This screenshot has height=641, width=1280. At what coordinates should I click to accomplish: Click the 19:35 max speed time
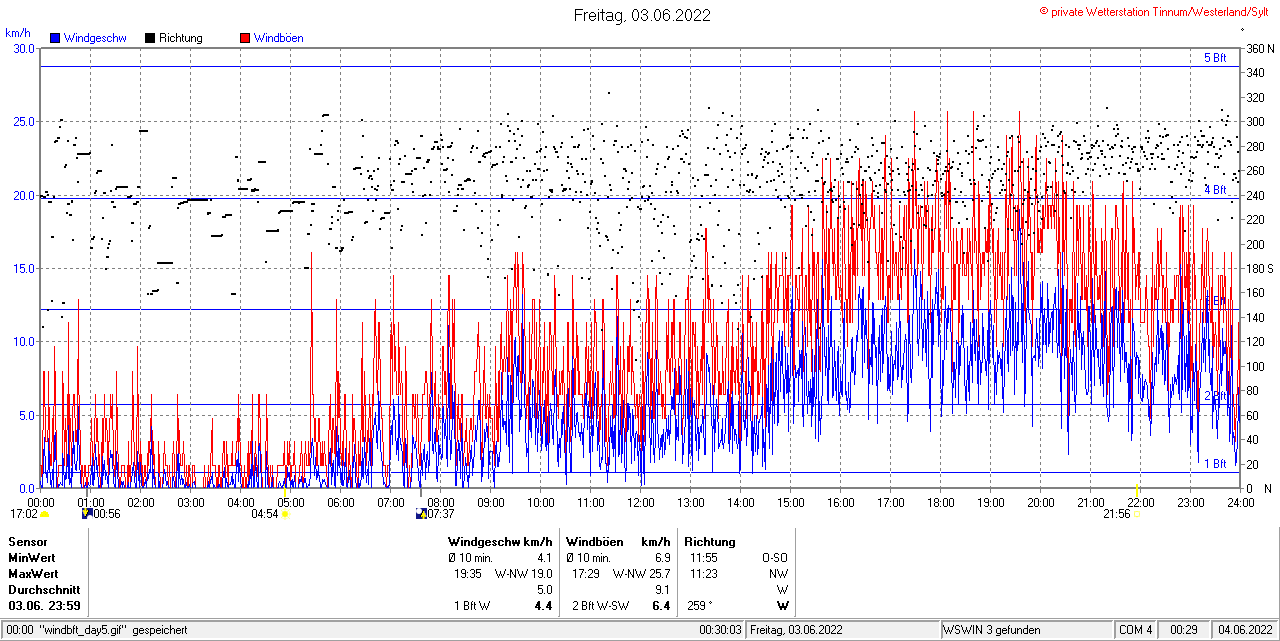[x=468, y=574]
